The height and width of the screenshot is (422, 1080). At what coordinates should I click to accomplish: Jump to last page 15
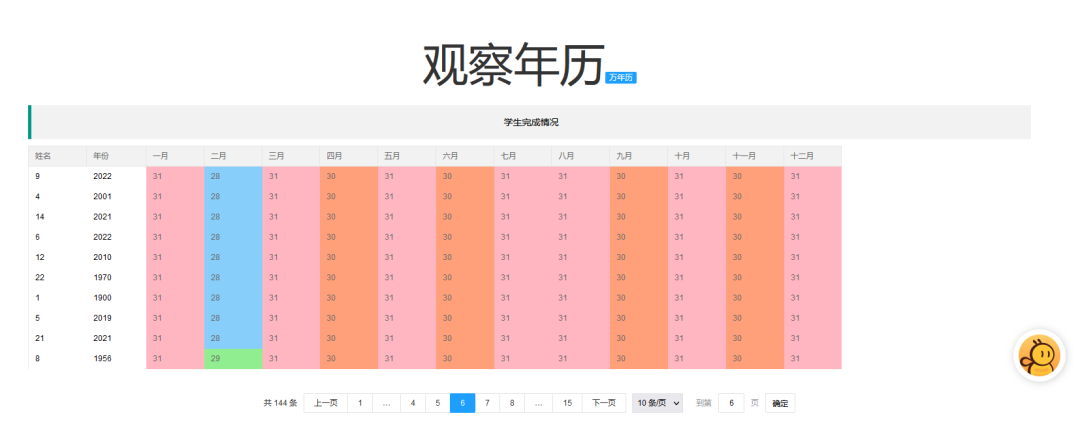pyautogui.click(x=567, y=403)
